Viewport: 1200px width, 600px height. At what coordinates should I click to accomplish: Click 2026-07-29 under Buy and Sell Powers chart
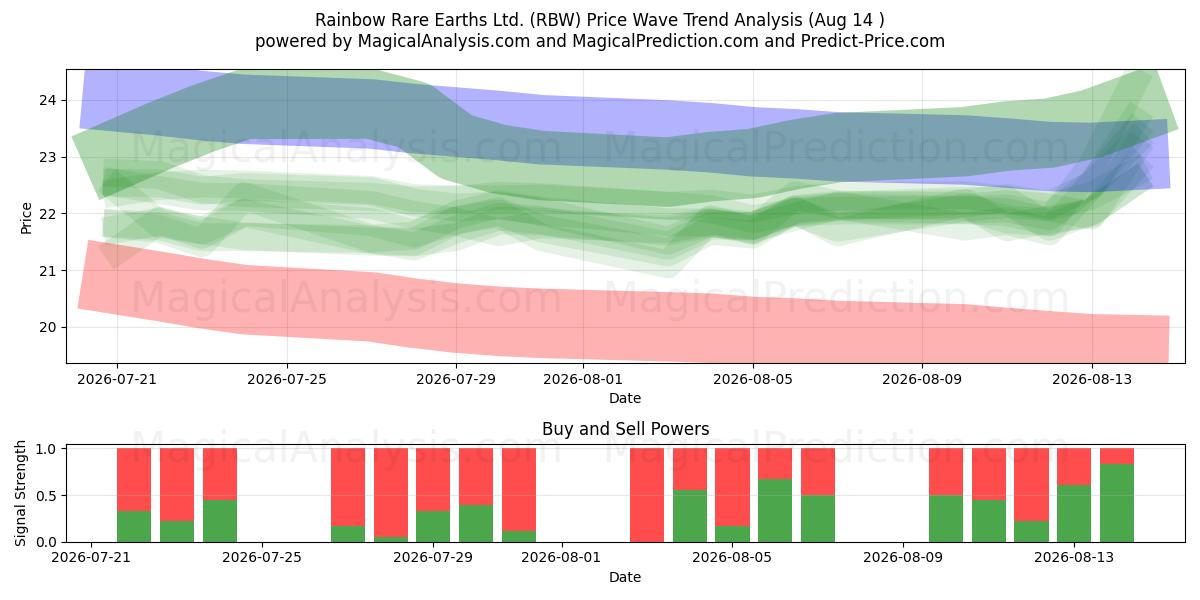434,559
